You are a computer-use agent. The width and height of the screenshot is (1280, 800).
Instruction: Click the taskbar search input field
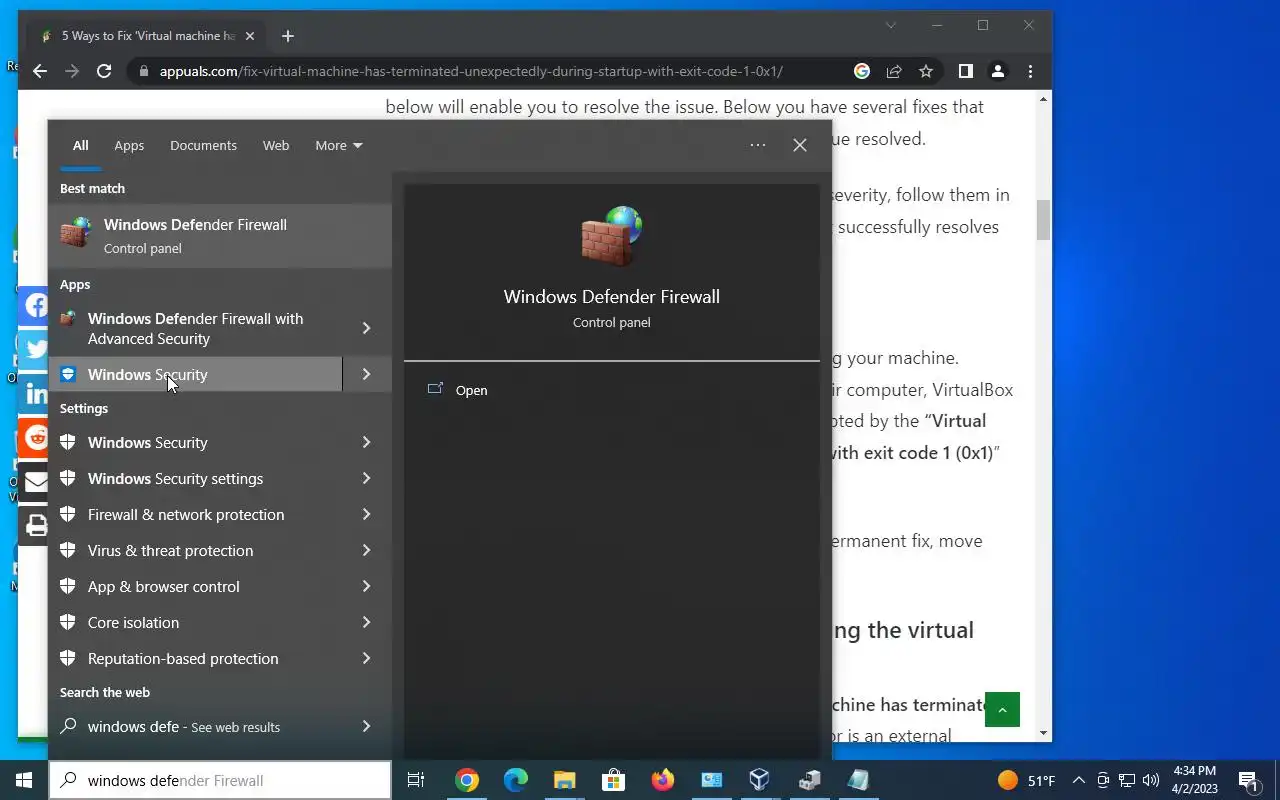click(220, 780)
